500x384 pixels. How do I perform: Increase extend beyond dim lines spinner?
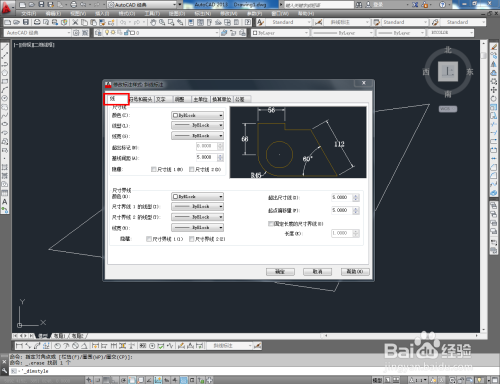tap(356, 196)
